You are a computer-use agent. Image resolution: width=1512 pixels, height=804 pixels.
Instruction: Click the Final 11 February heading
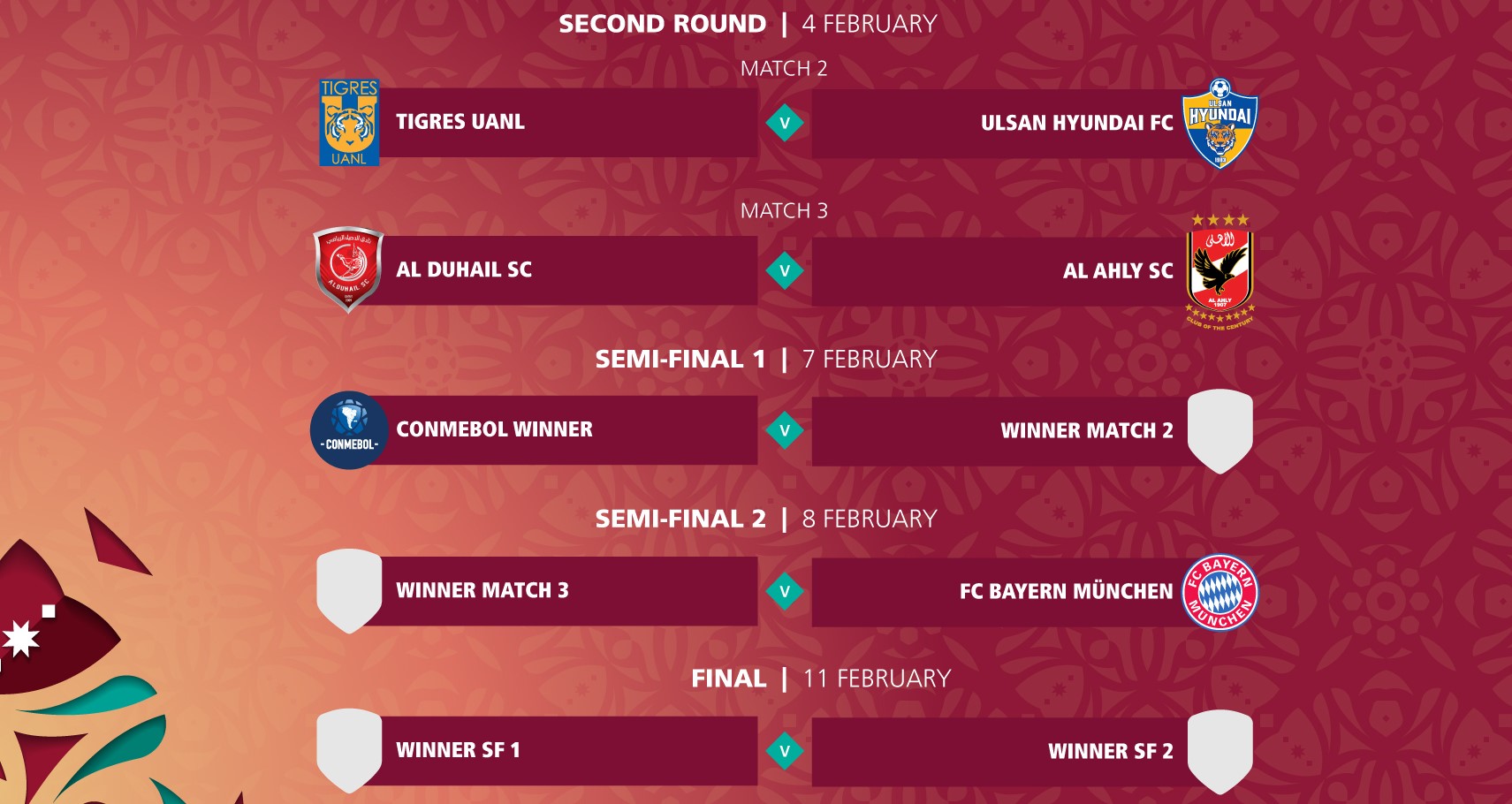pos(820,679)
